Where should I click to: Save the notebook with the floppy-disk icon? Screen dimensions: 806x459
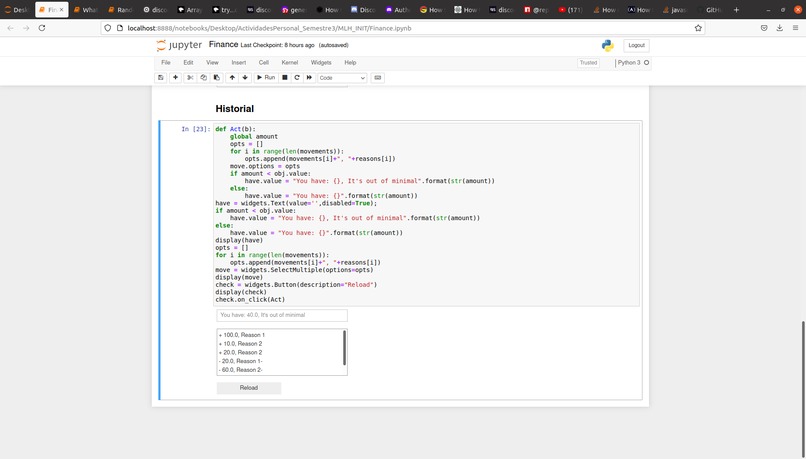pos(161,78)
